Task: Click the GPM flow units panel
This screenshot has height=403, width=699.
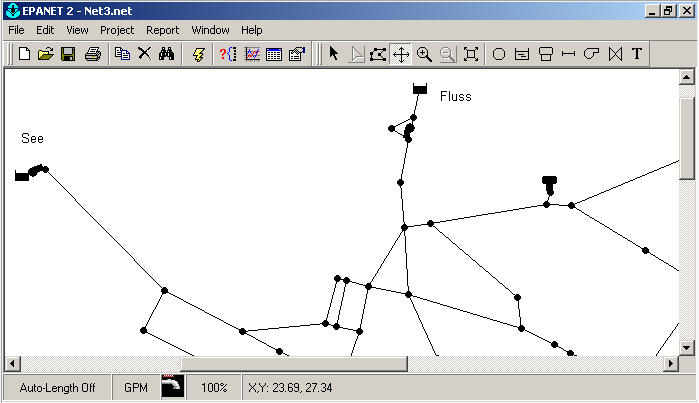Action: pos(136,388)
